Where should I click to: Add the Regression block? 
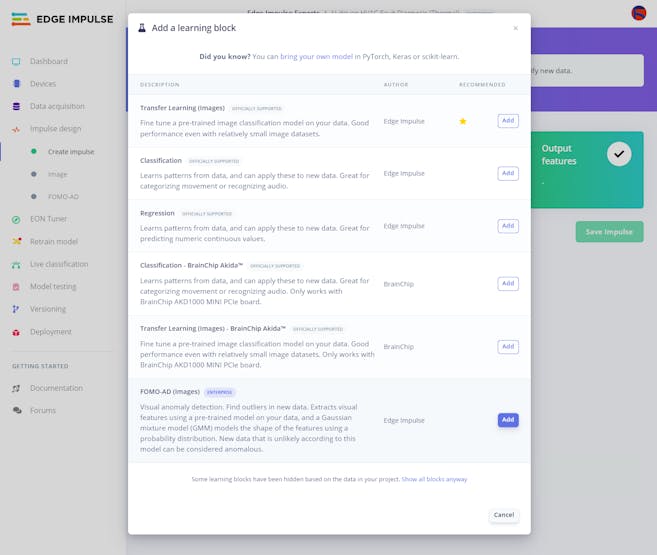[x=508, y=226]
